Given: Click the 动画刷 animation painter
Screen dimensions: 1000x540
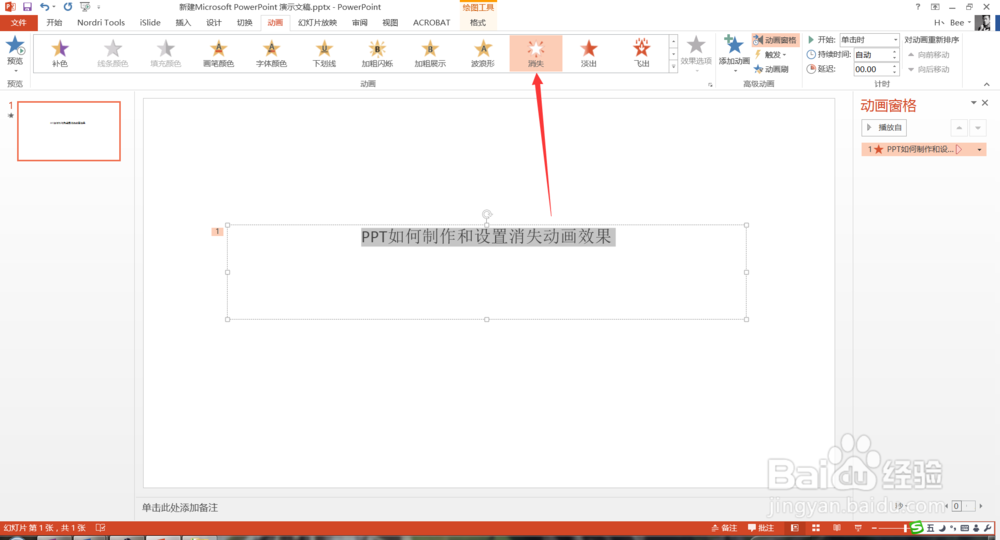Looking at the screenshot, I should pos(772,69).
